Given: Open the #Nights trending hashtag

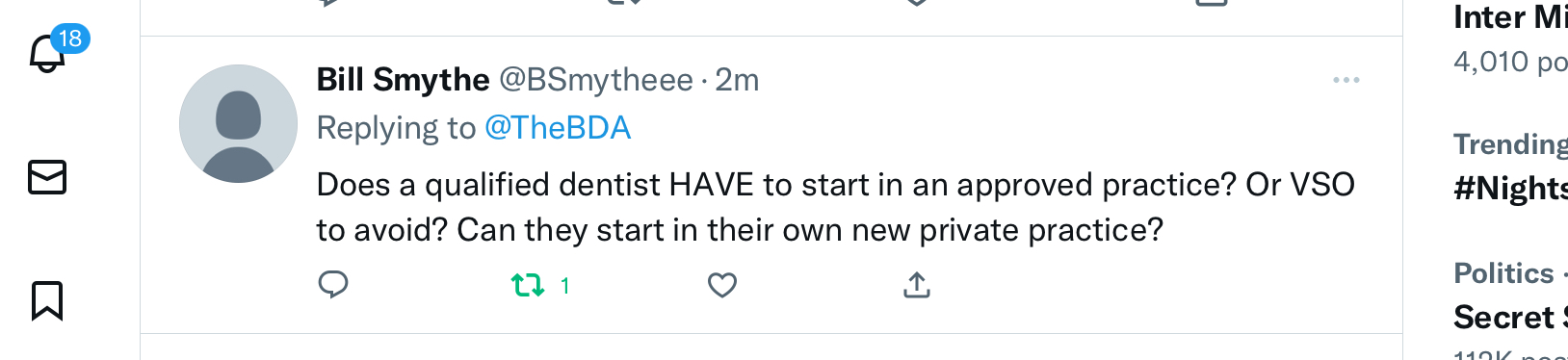Looking at the screenshot, I should click(1510, 189).
